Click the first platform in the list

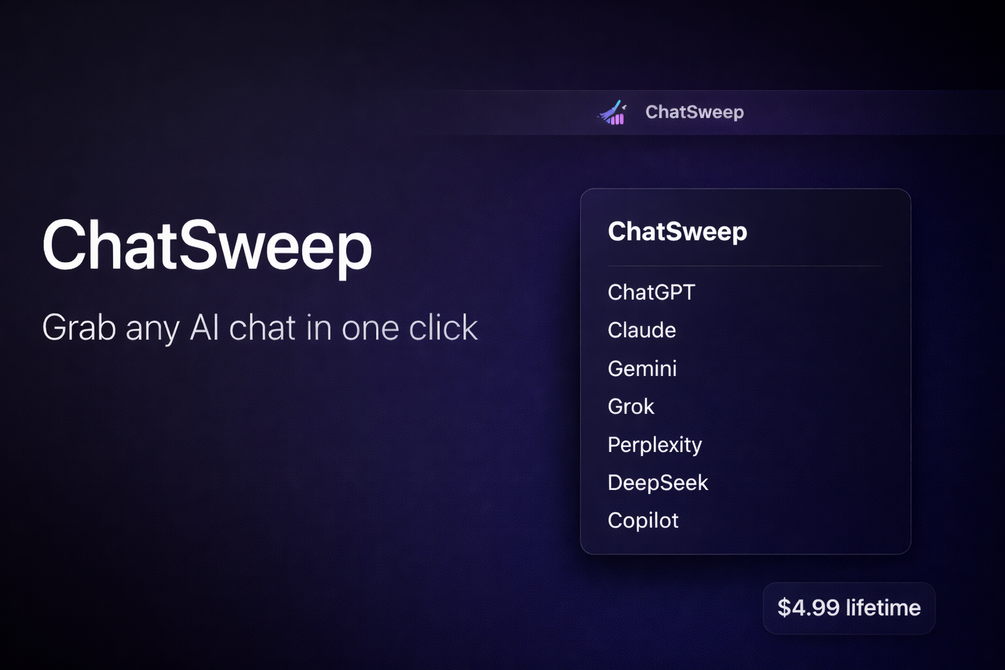651,293
